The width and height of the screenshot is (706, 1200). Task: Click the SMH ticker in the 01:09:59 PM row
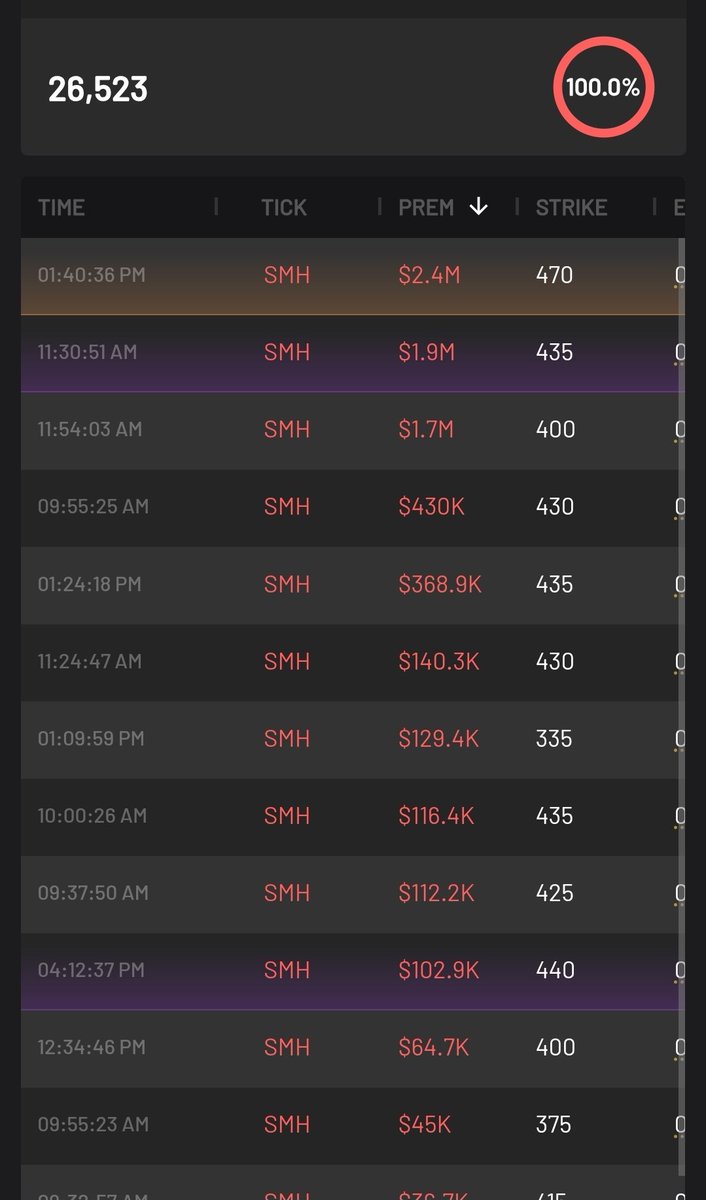[x=287, y=738]
